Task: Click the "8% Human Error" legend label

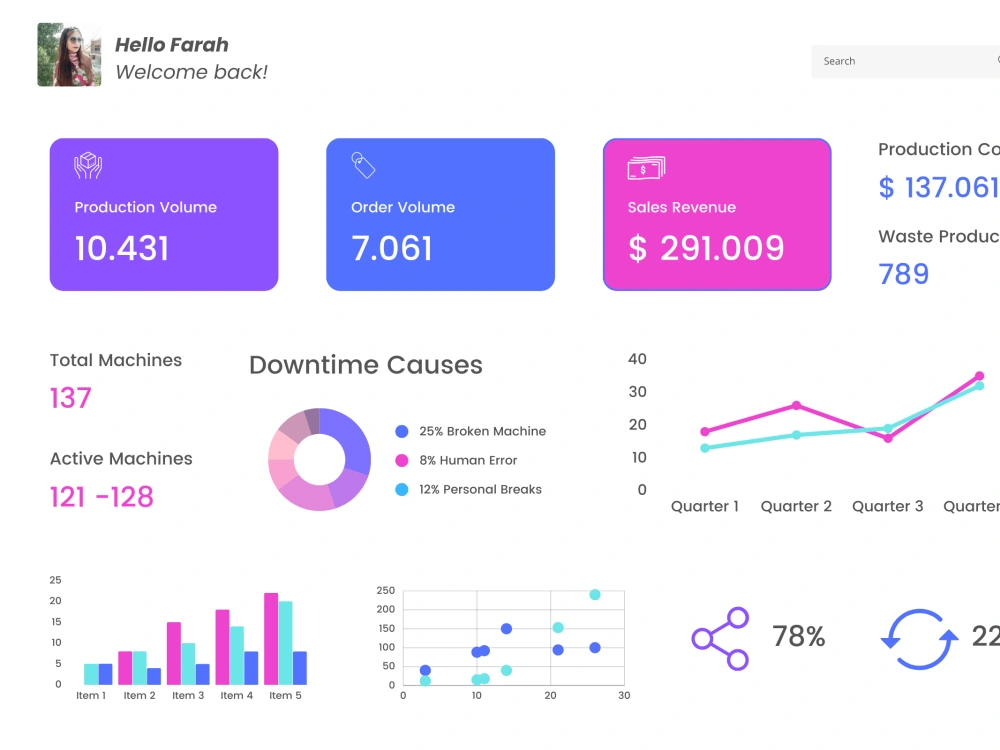Action: [x=468, y=460]
